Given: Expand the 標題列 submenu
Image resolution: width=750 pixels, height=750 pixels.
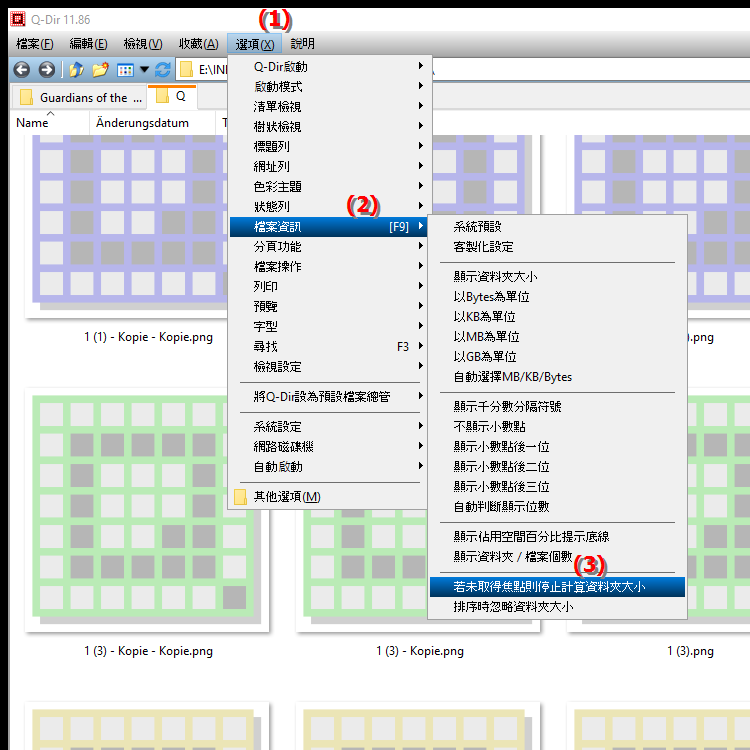Looking at the screenshot, I should point(330,146).
